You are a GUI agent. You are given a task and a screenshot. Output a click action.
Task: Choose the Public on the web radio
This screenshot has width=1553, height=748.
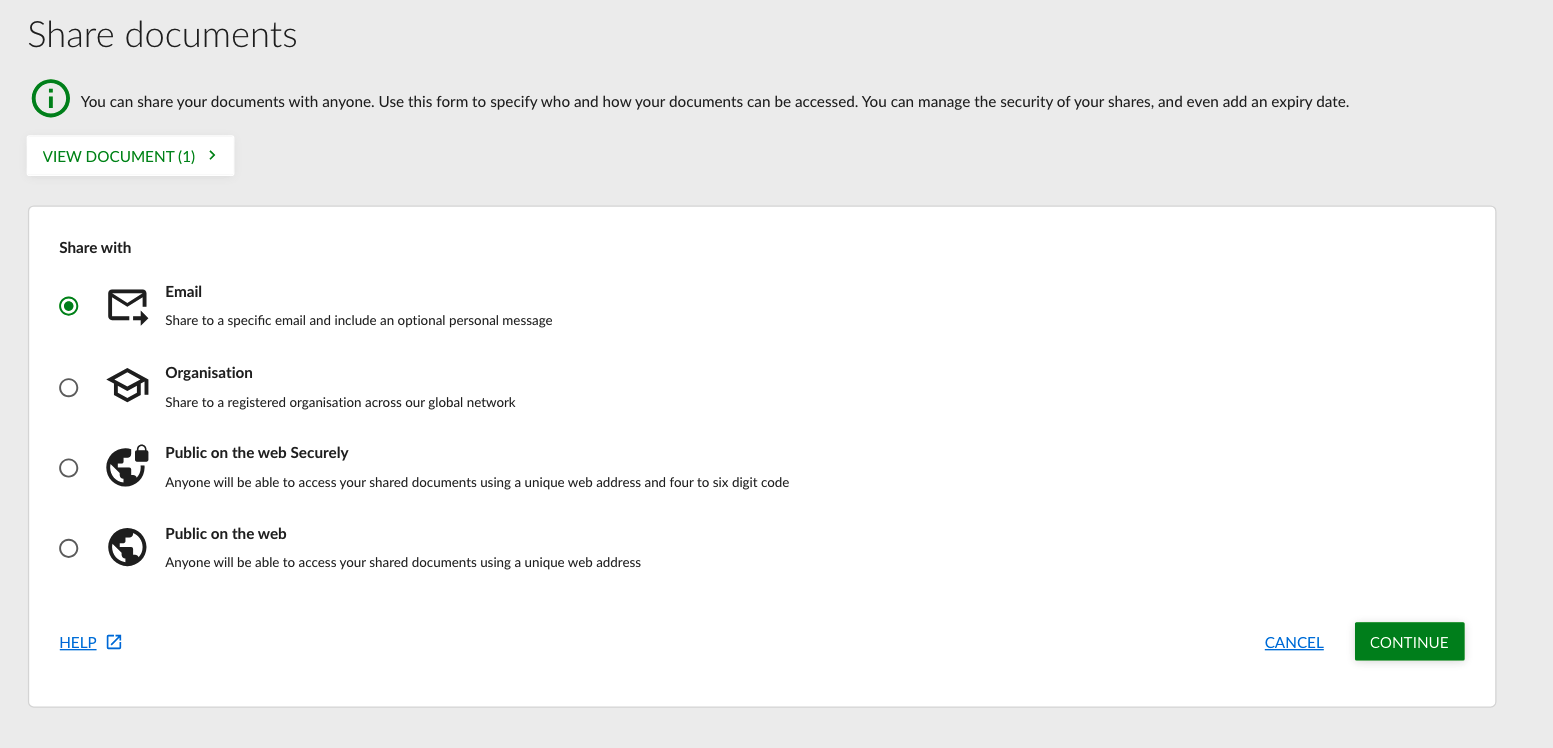coord(69,548)
